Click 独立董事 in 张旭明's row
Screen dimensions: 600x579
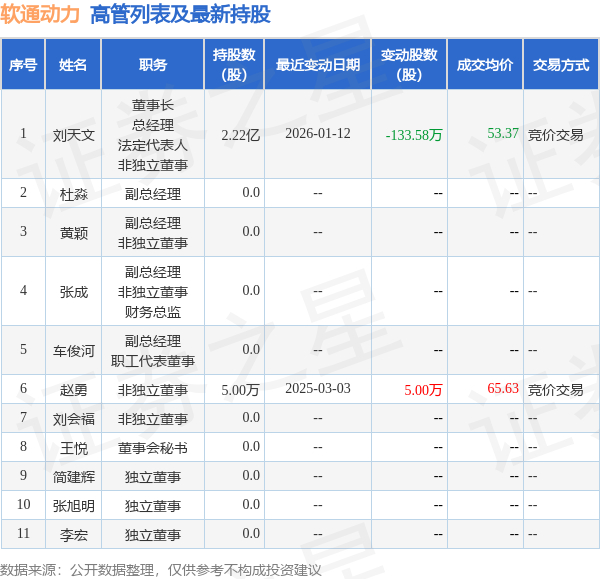(x=153, y=506)
